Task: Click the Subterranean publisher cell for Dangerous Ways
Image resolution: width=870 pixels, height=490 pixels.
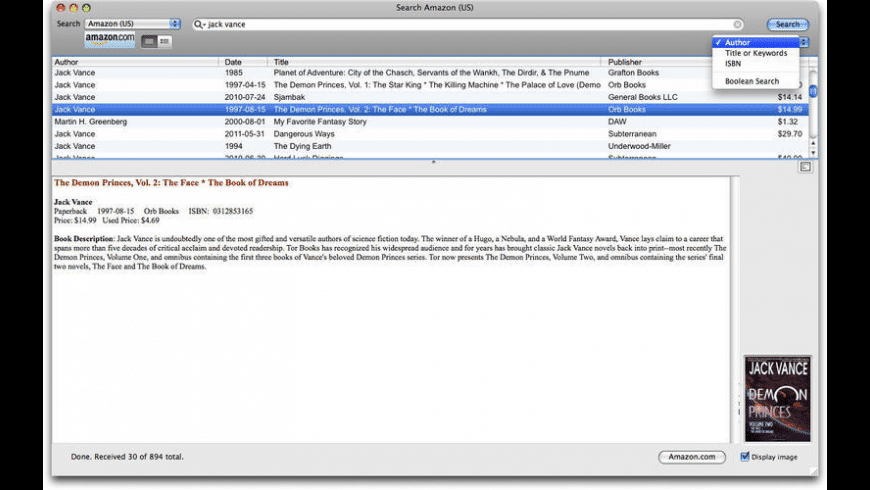Action: click(632, 134)
